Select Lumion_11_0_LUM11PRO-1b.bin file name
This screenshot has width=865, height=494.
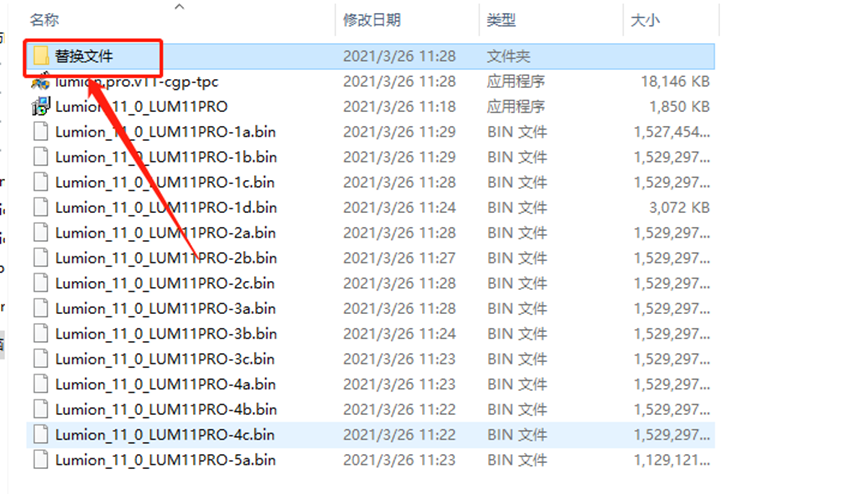pyautogui.click(x=166, y=157)
